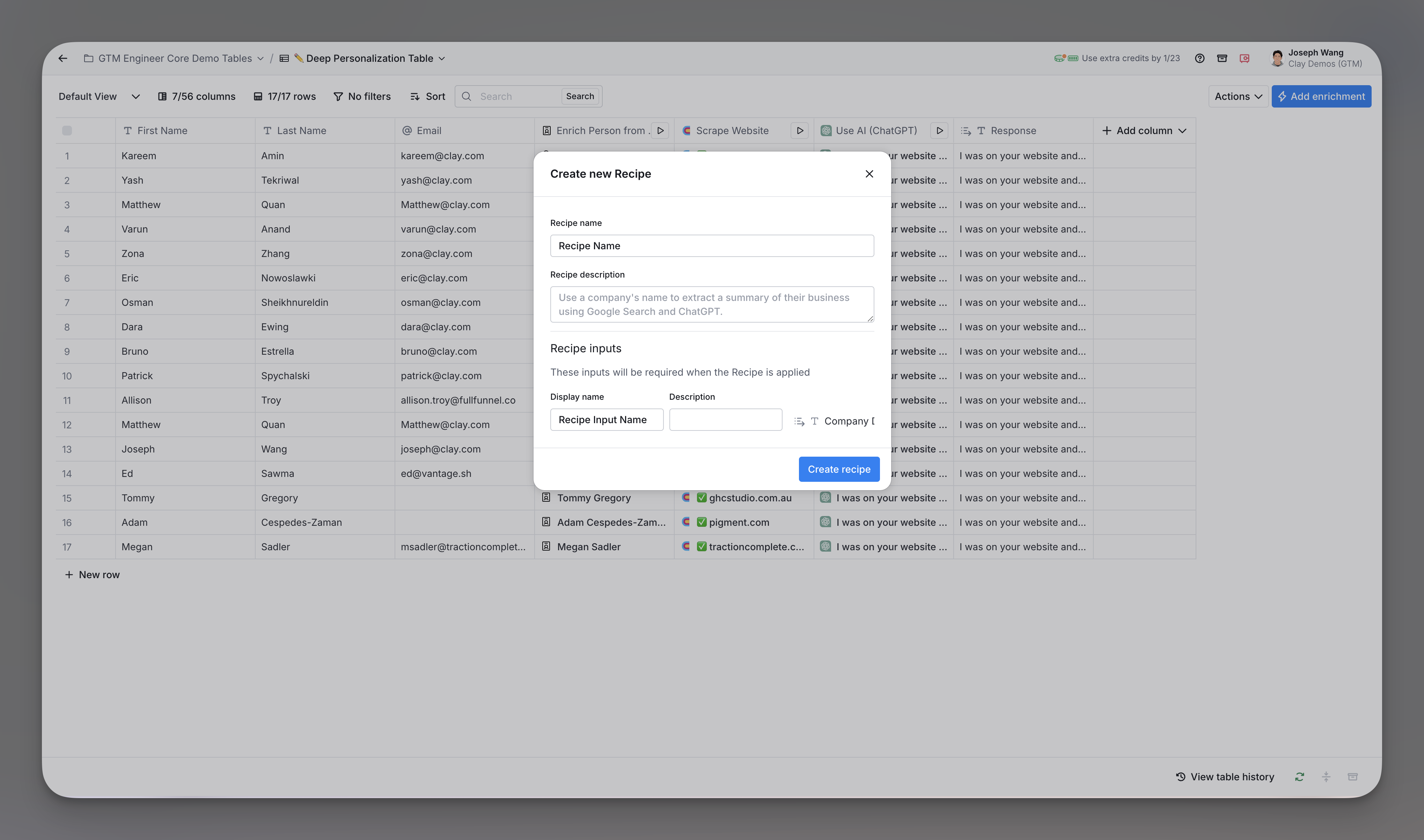The image size is (1424, 840).
Task: Click the Recipe description text area
Action: pyautogui.click(x=711, y=304)
